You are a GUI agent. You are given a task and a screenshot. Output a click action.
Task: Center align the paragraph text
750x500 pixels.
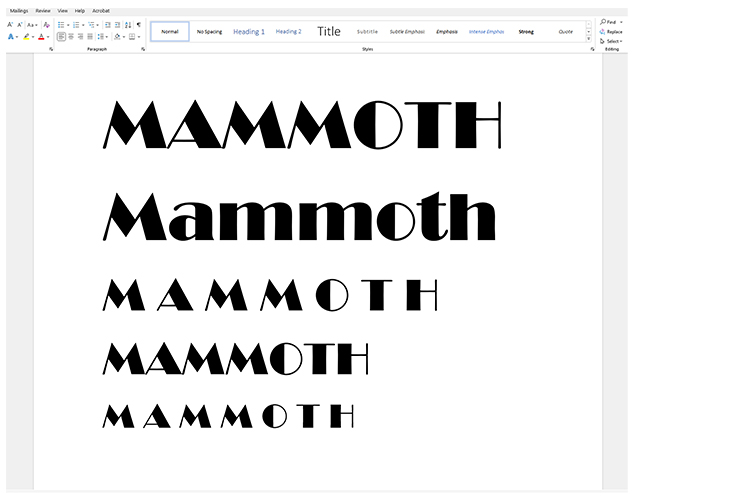[71, 37]
